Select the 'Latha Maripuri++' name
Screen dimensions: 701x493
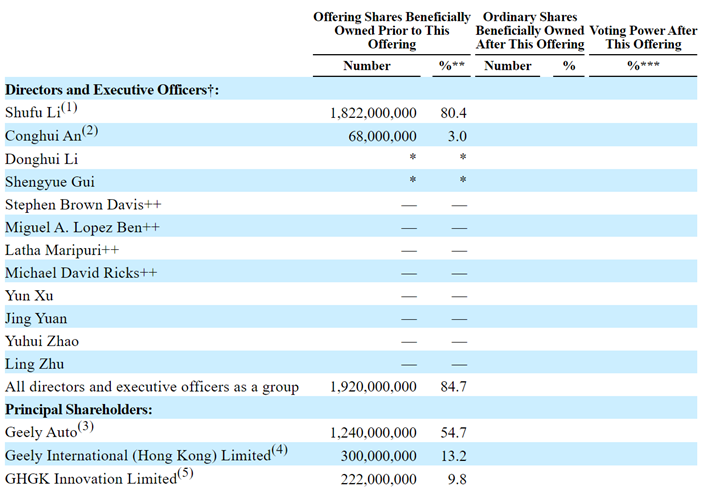62,250
